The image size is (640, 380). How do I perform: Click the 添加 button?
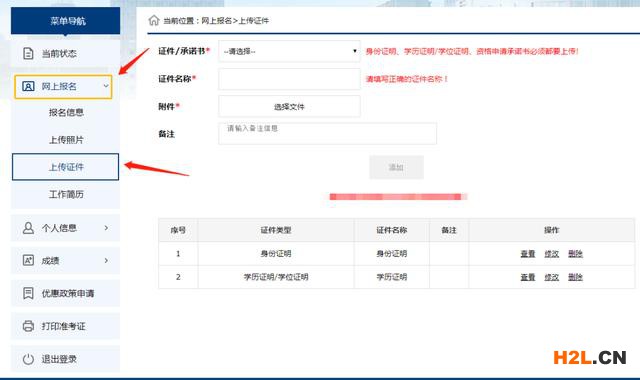coord(396,167)
